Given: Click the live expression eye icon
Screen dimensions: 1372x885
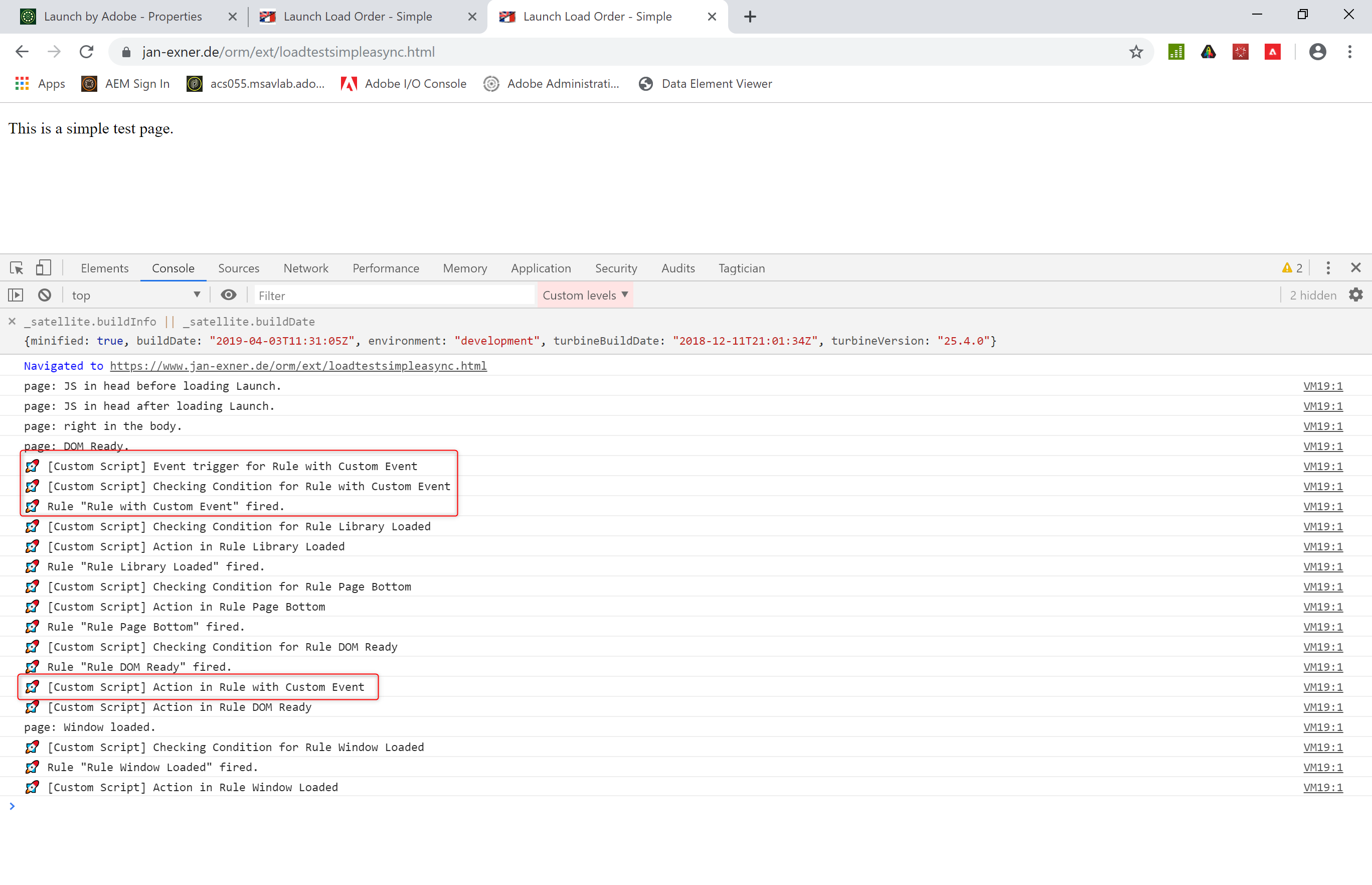Looking at the screenshot, I should pyautogui.click(x=228, y=295).
